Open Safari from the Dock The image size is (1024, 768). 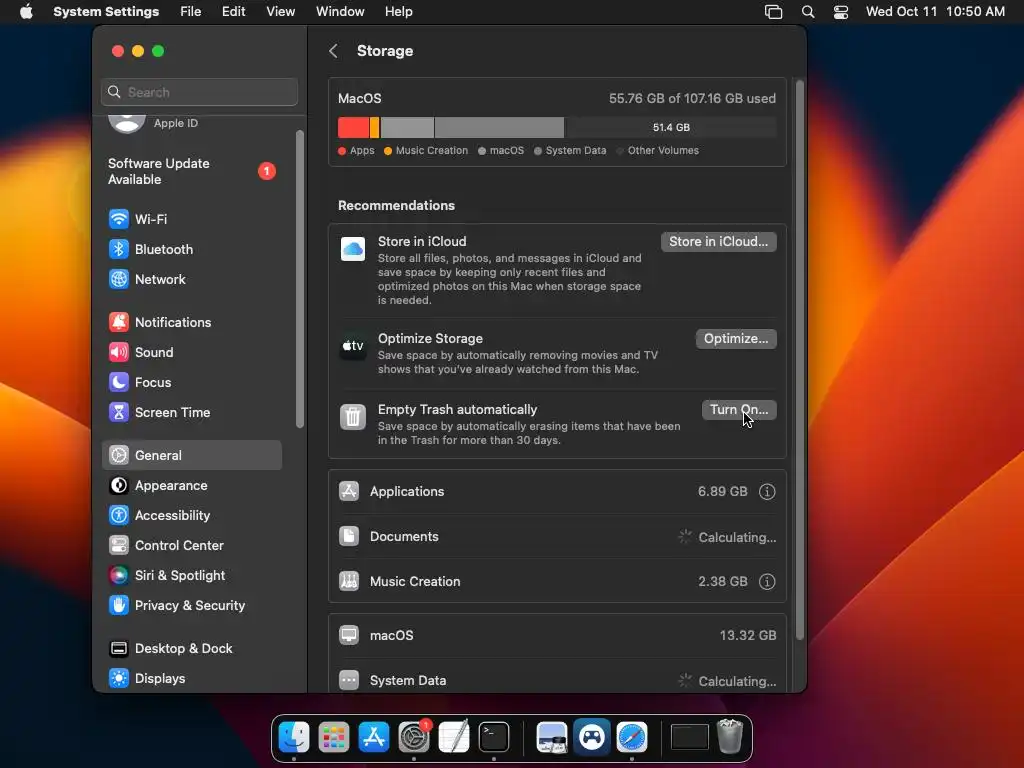click(x=632, y=738)
